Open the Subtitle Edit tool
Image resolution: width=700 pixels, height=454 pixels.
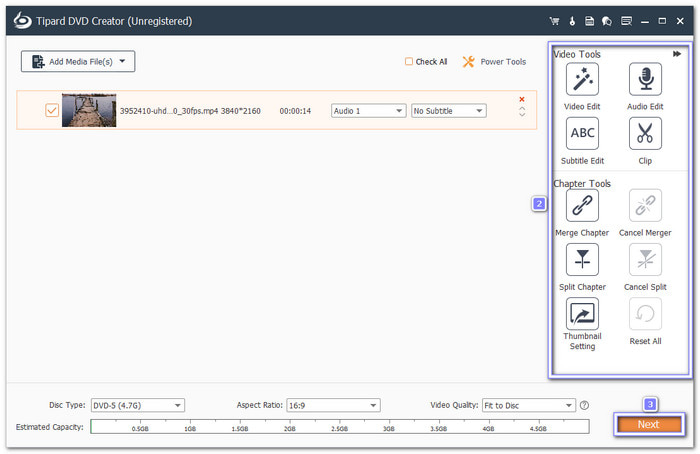(582, 134)
